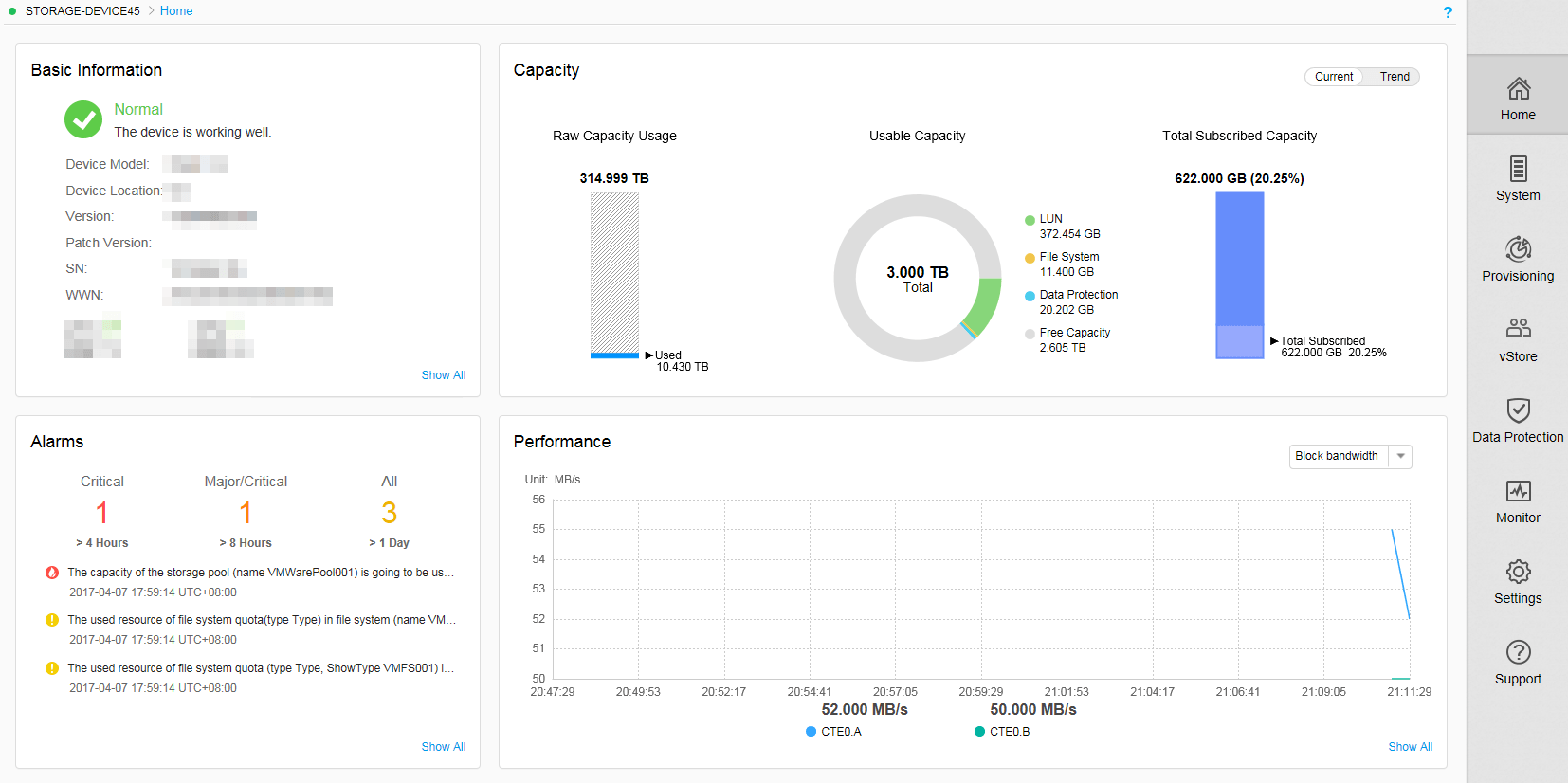Click Show All in Alarms panel
This screenshot has height=783, width=1568.
444,747
